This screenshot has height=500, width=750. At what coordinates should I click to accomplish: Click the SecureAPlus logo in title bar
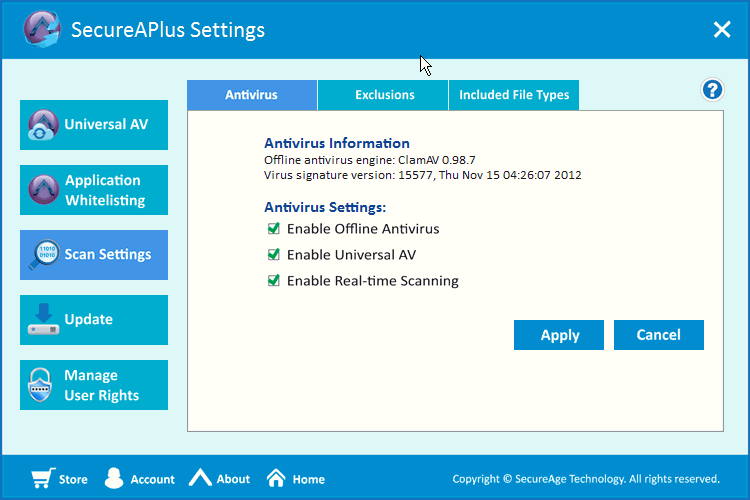[x=44, y=30]
